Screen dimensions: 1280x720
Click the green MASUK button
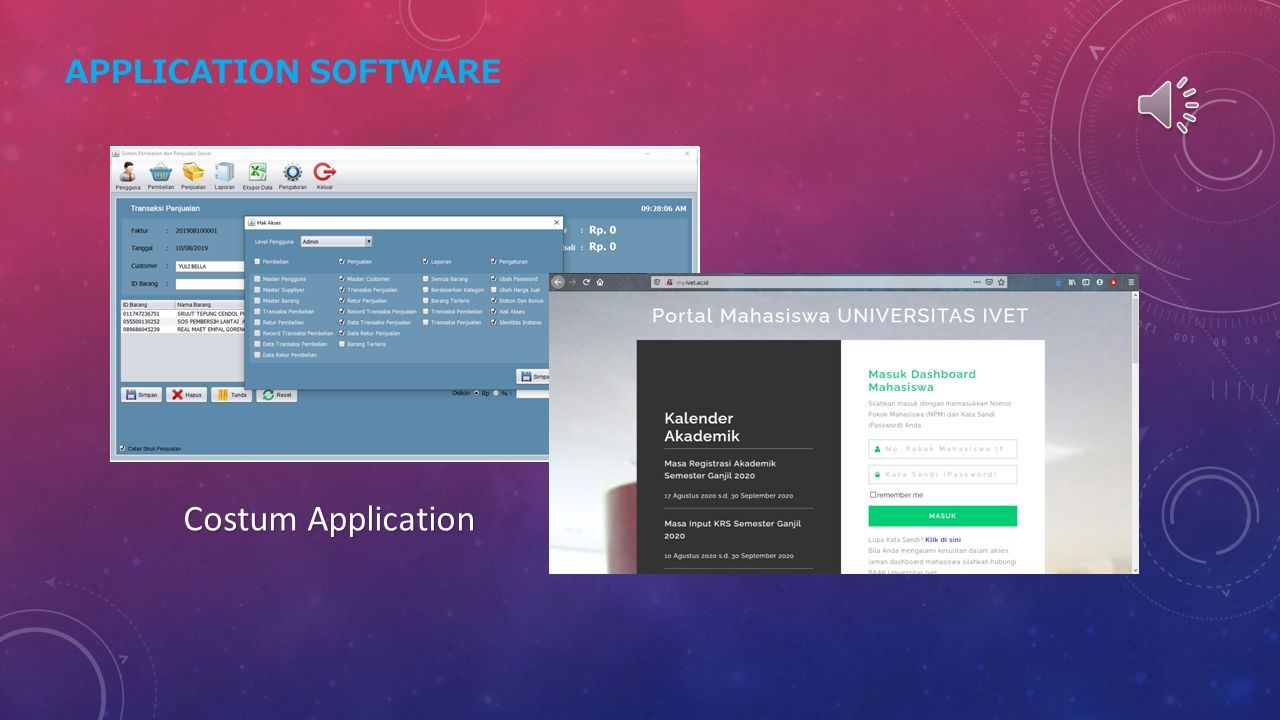942,516
